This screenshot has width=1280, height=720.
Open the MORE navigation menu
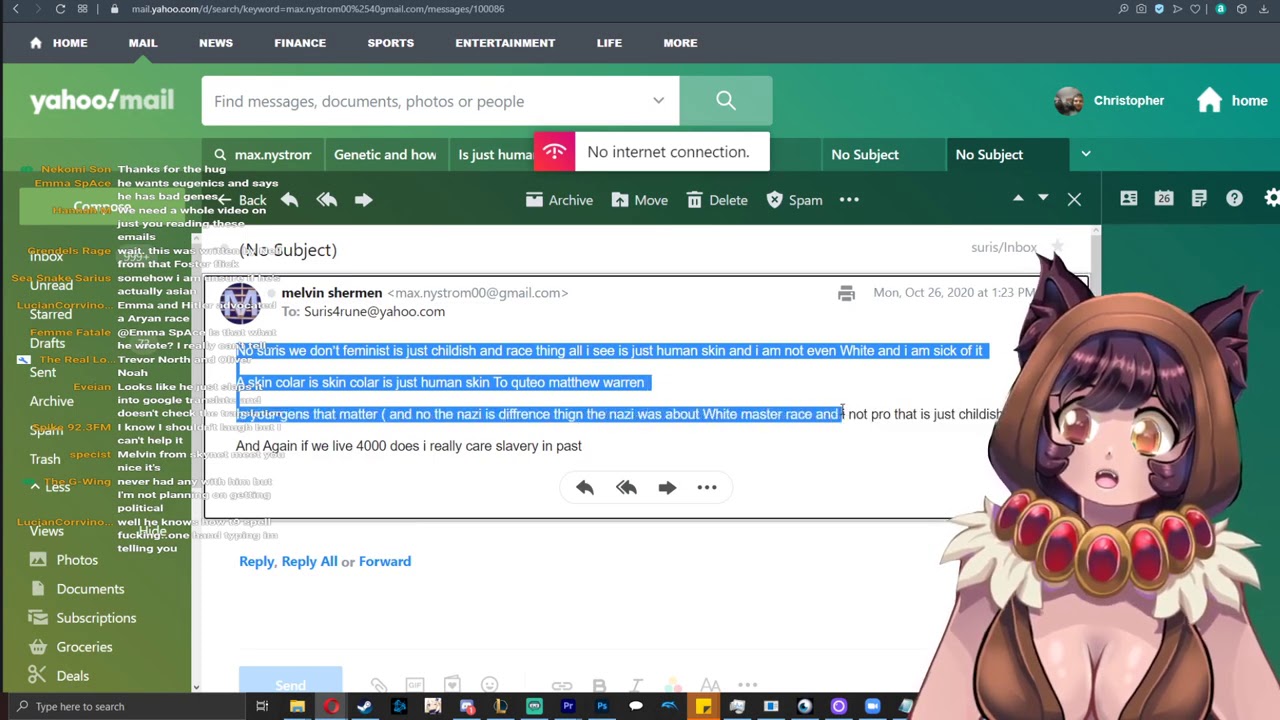tap(680, 43)
